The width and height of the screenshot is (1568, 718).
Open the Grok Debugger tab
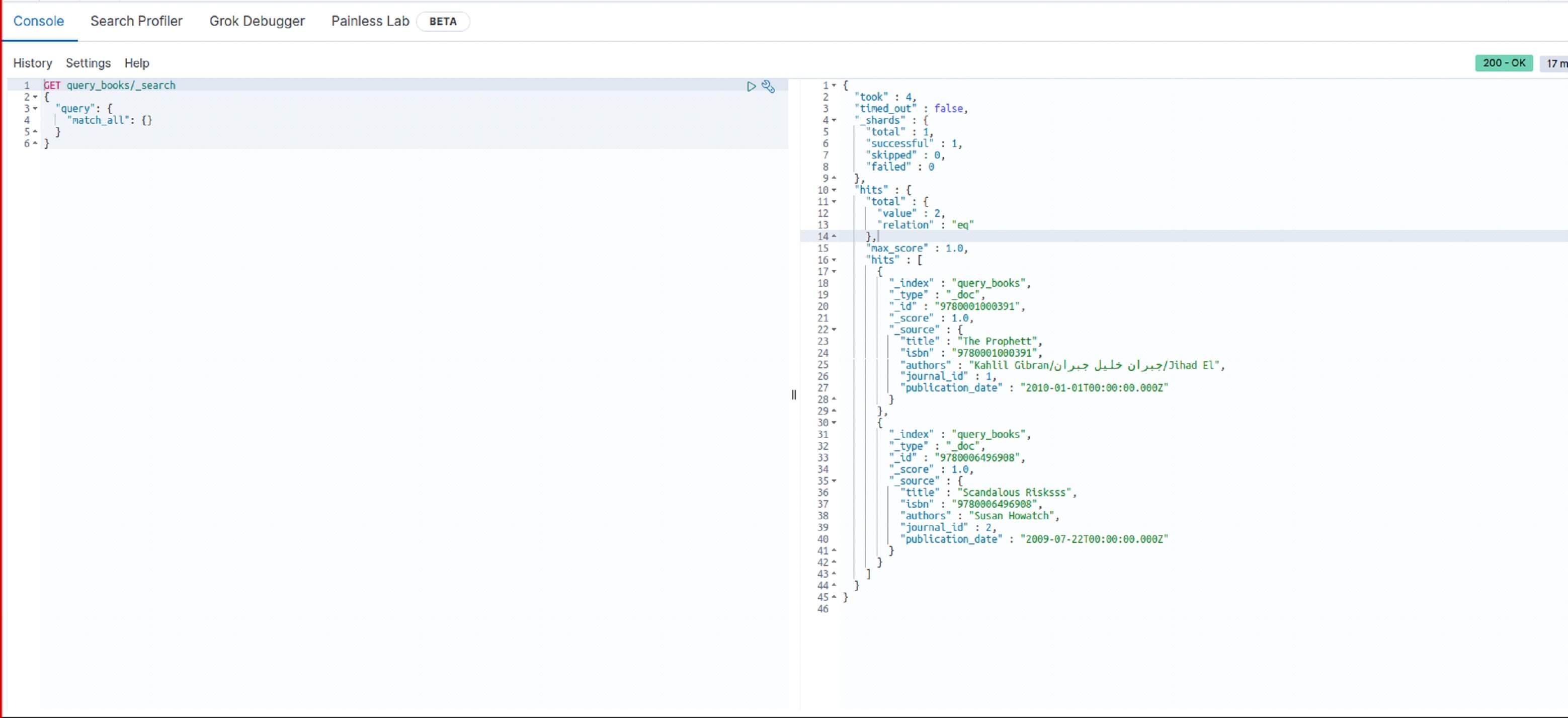257,21
